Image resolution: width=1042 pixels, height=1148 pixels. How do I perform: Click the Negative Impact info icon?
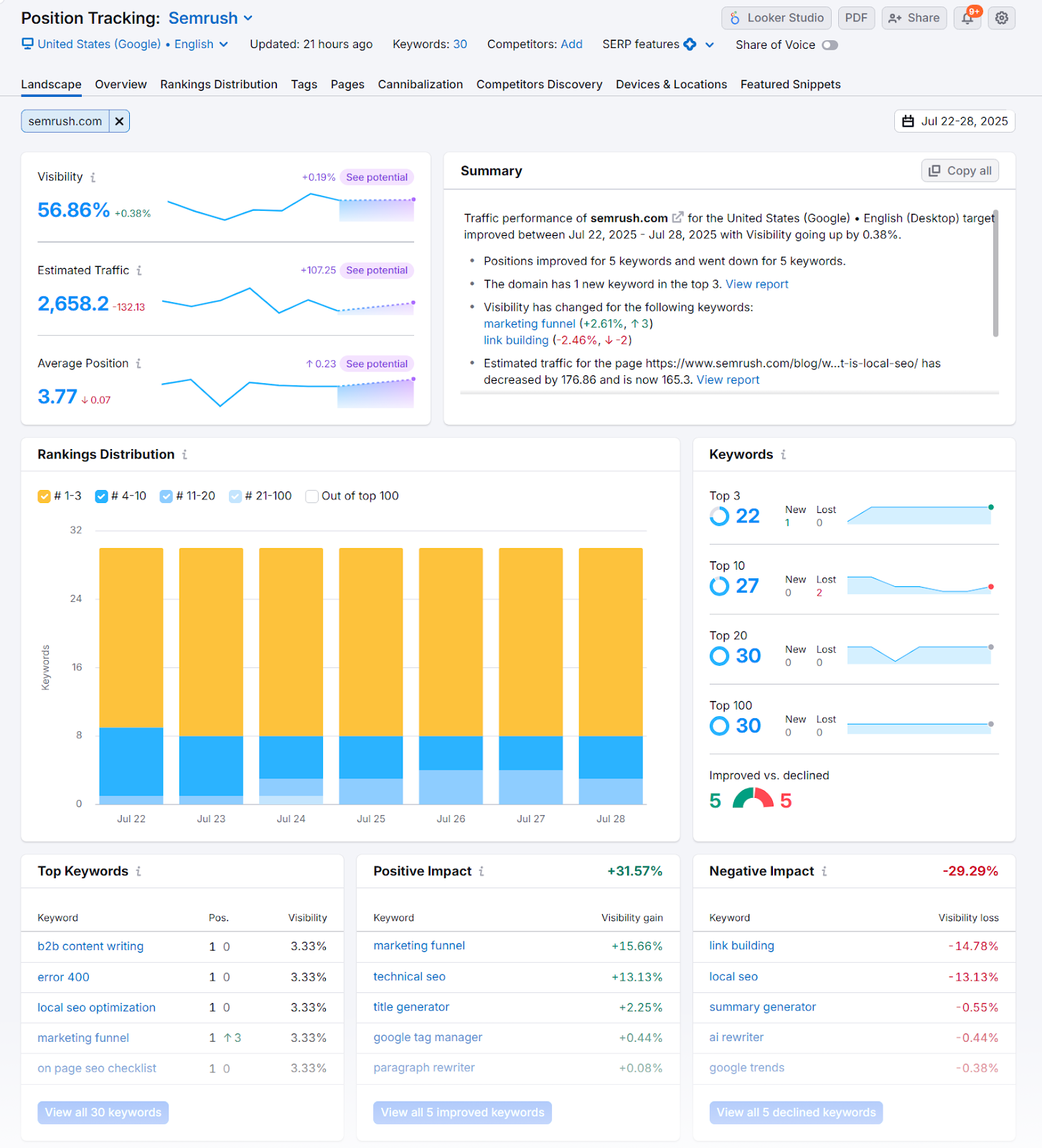[x=825, y=871]
